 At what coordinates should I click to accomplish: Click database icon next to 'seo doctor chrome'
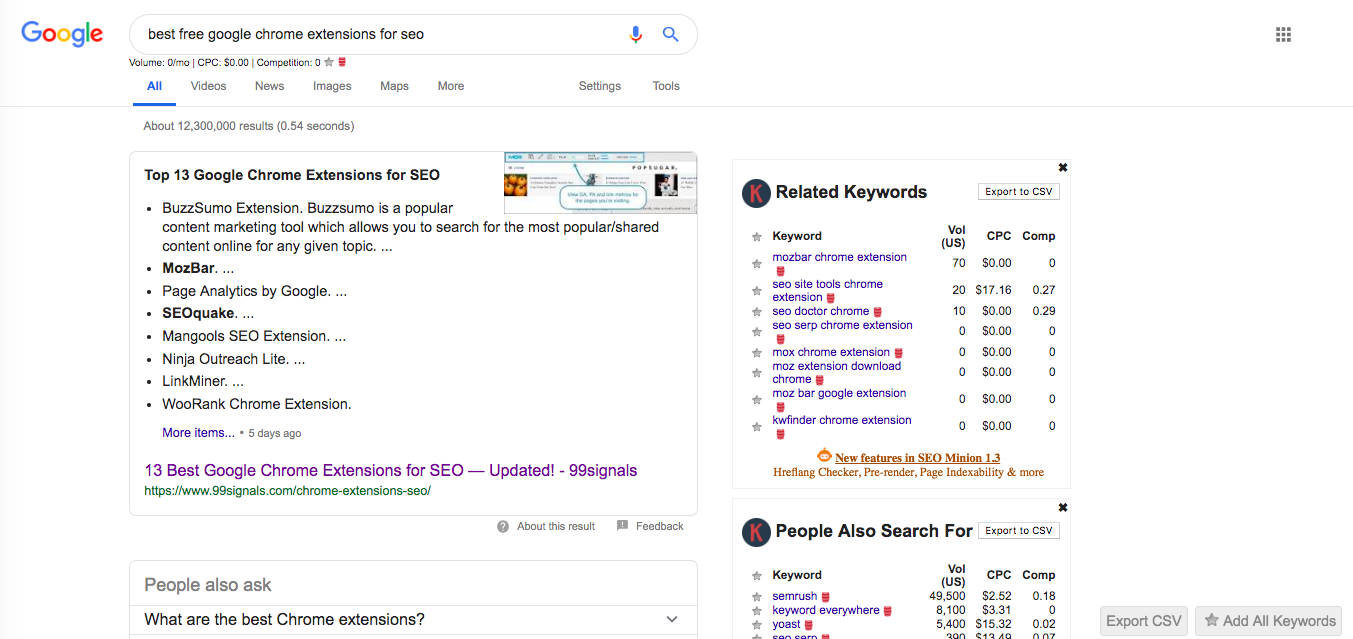(x=878, y=312)
